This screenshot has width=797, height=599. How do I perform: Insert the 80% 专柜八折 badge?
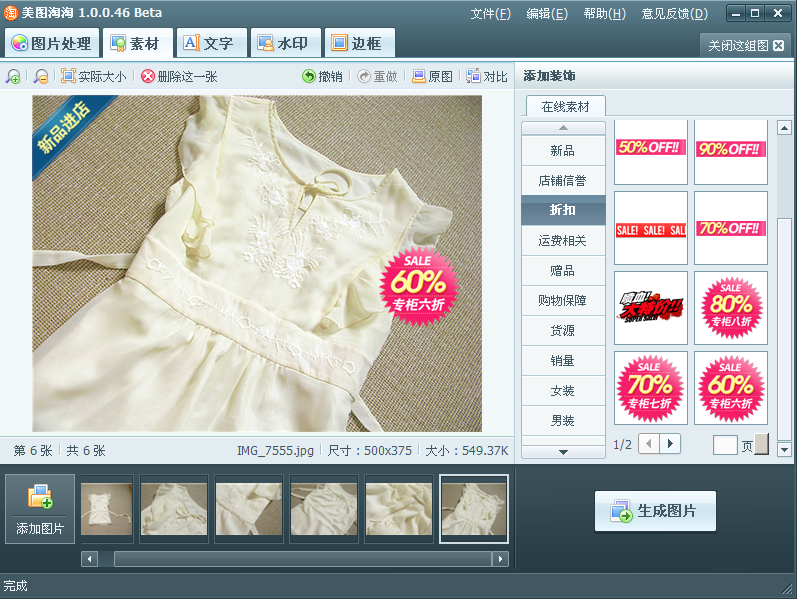pos(730,308)
